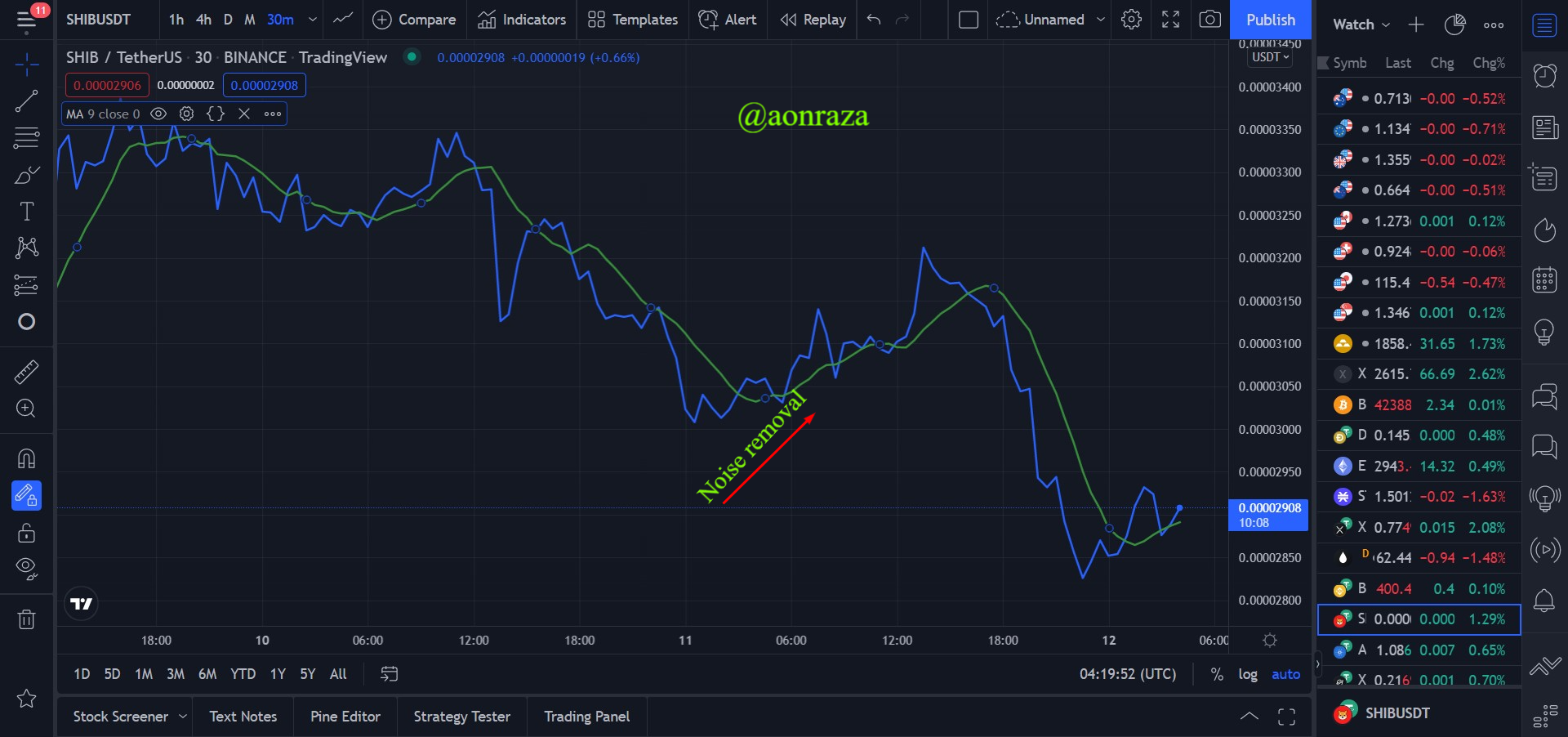Image resolution: width=1568 pixels, height=737 pixels.
Task: Start bar Replay mode
Action: (813, 20)
